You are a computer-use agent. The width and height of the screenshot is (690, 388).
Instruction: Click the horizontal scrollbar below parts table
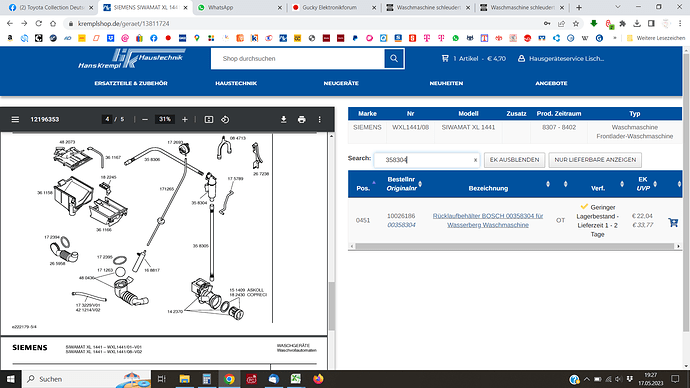[x=514, y=246]
